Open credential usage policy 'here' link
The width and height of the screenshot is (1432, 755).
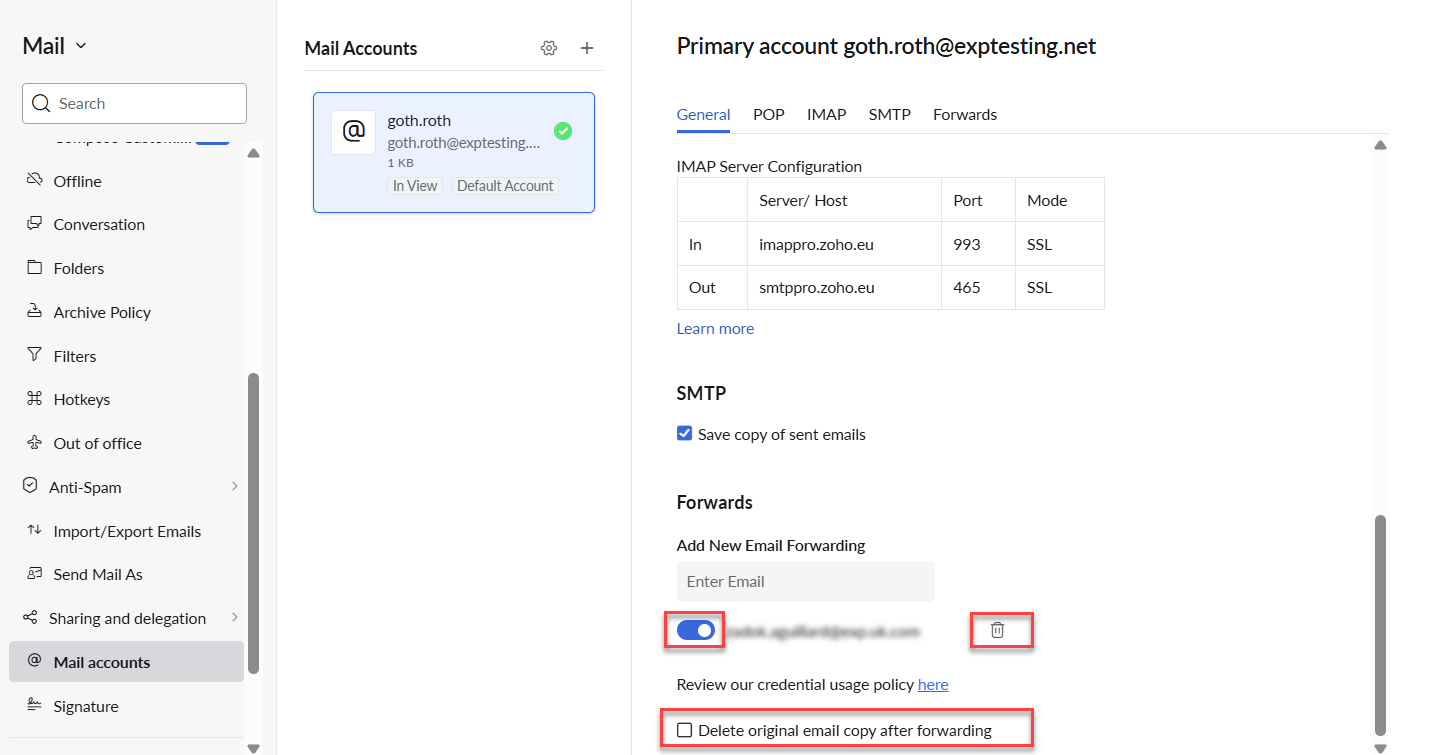point(932,684)
